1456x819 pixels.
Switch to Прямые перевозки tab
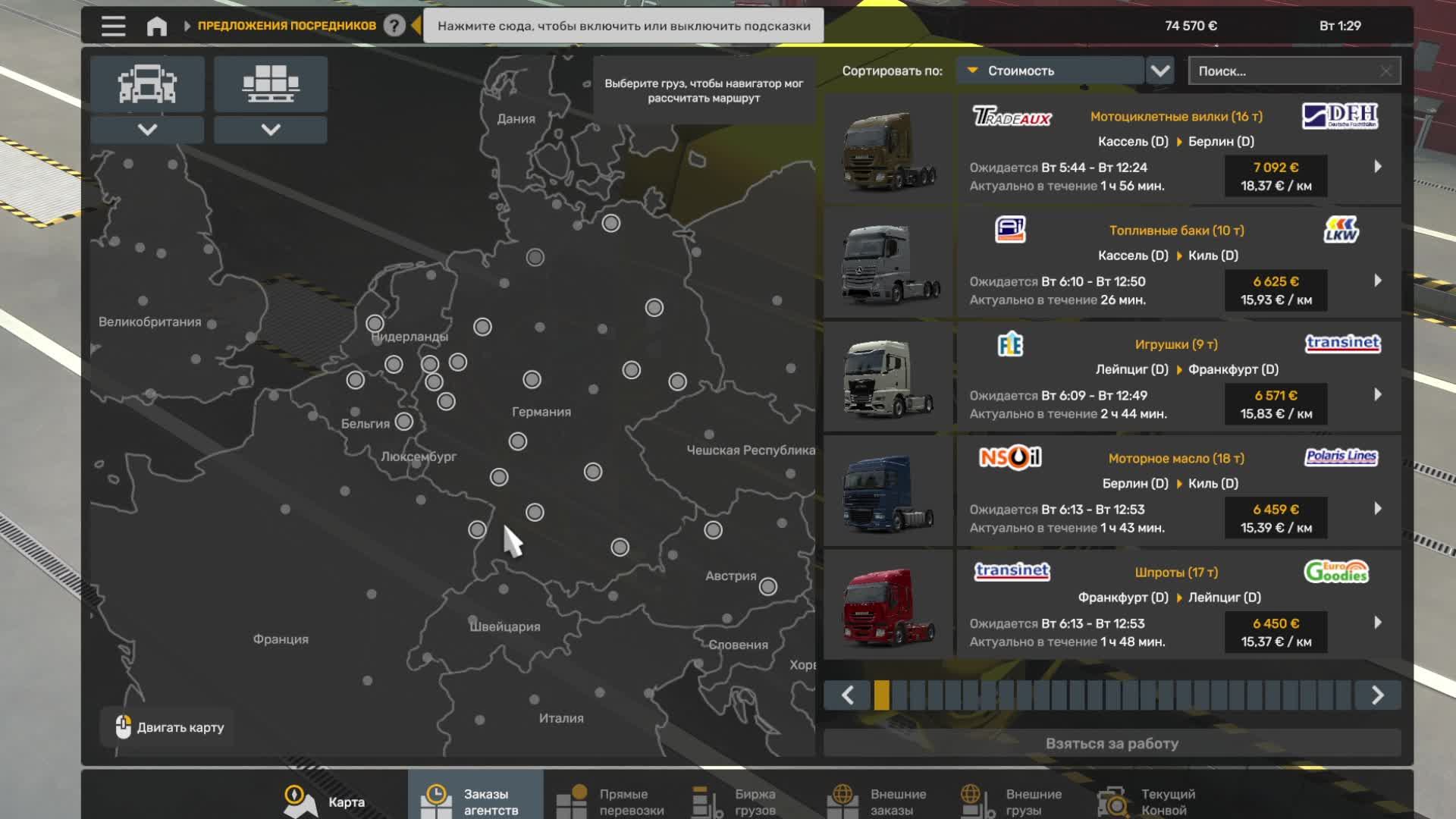(611, 801)
